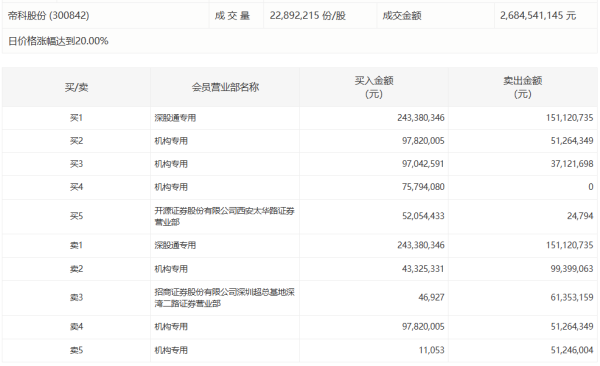Screen dimensions: 600x366
Task: Select the note 日价格涨幅达到20.00%
Action: 58,41
